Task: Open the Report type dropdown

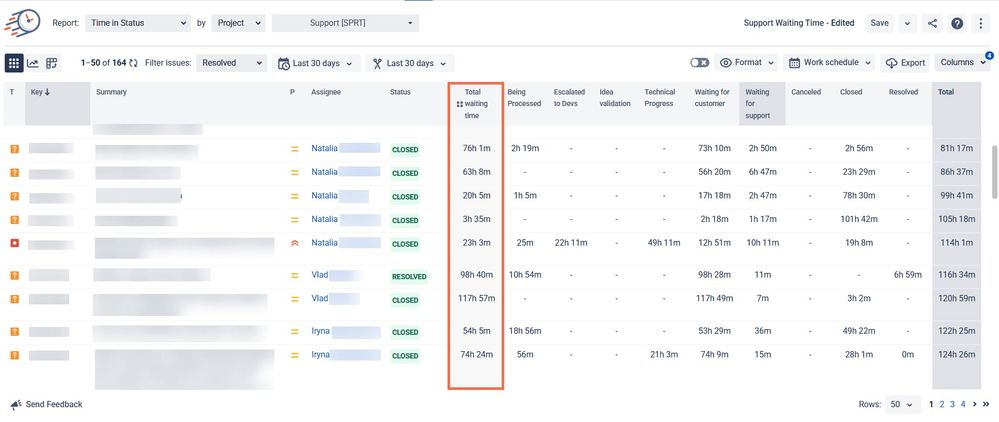Action: click(x=138, y=23)
